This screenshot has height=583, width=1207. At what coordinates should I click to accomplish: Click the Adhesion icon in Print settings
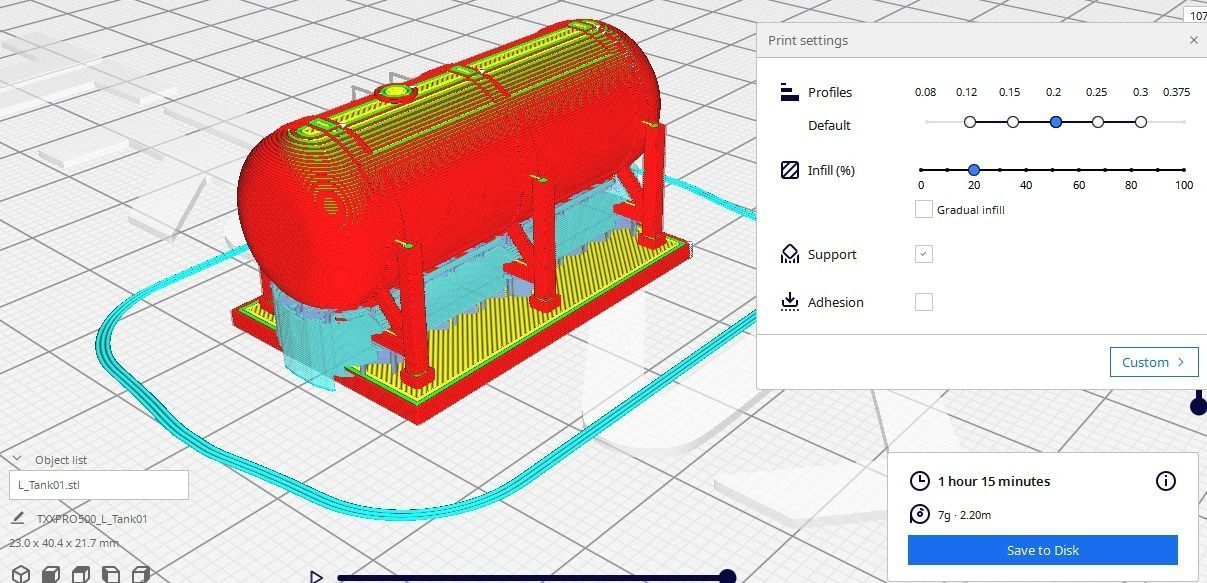coord(788,302)
